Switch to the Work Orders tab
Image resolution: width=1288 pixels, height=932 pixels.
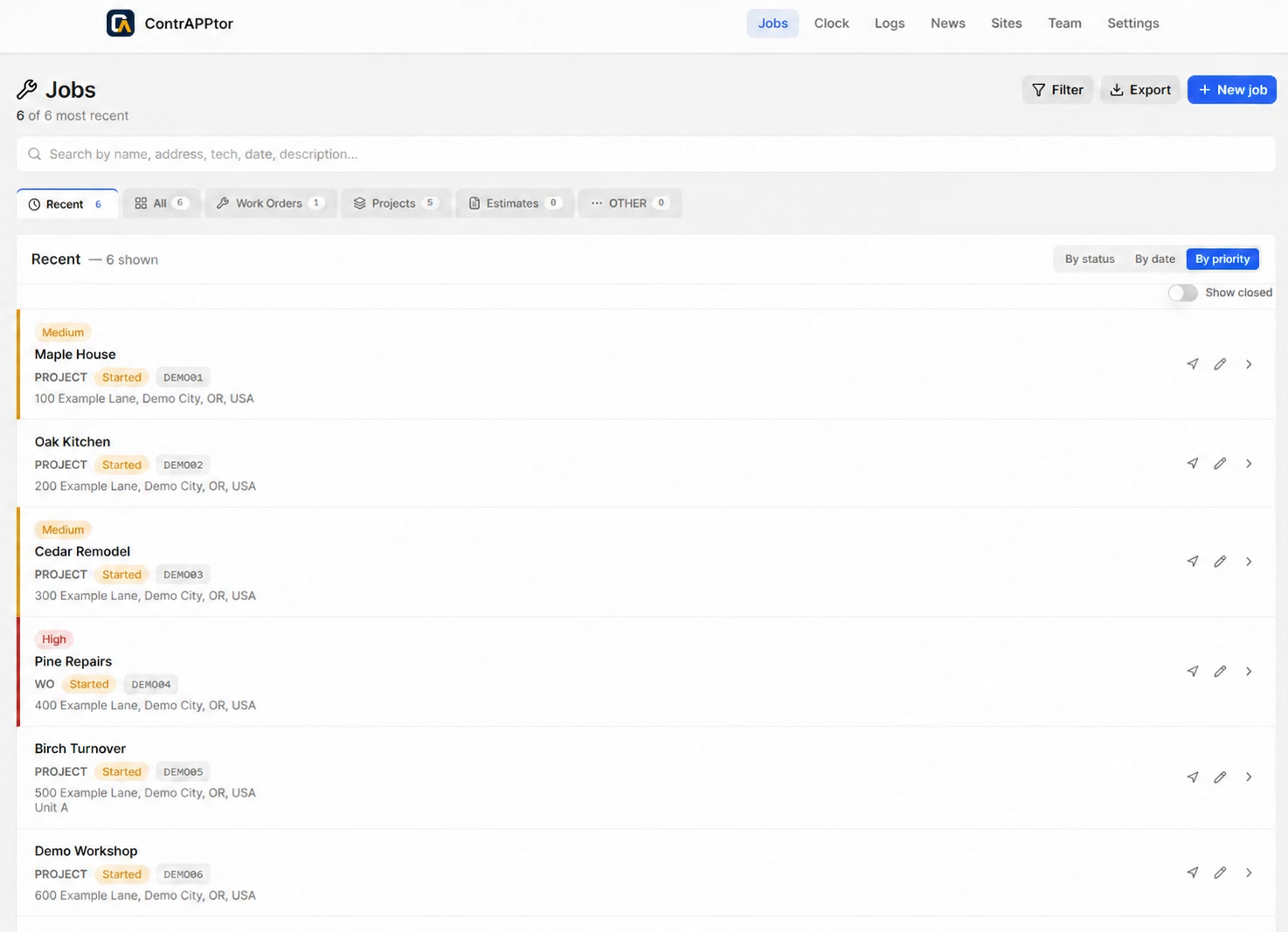coord(271,204)
